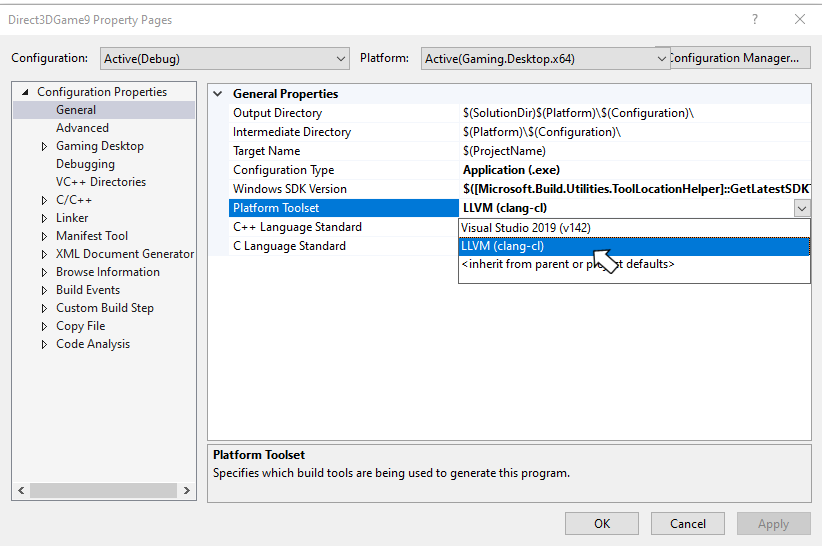Click the Apply button
The height and width of the screenshot is (548, 826).
(773, 524)
